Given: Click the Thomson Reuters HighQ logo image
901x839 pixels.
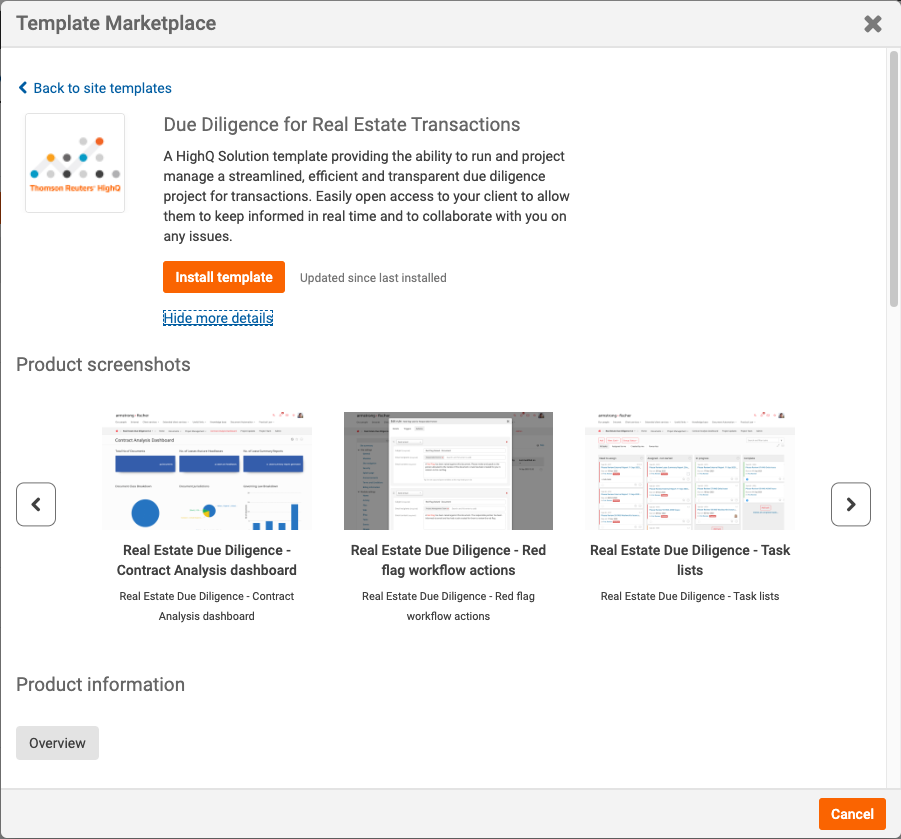Looking at the screenshot, I should click(x=75, y=163).
